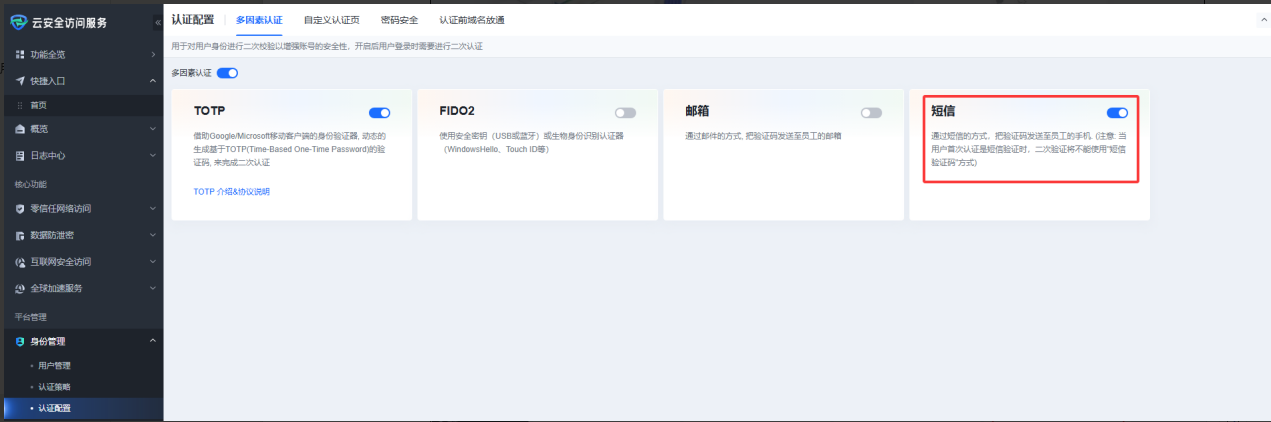Disable the TOTP authentication toggle
Viewport: 1271px width, 422px height.
coord(379,113)
